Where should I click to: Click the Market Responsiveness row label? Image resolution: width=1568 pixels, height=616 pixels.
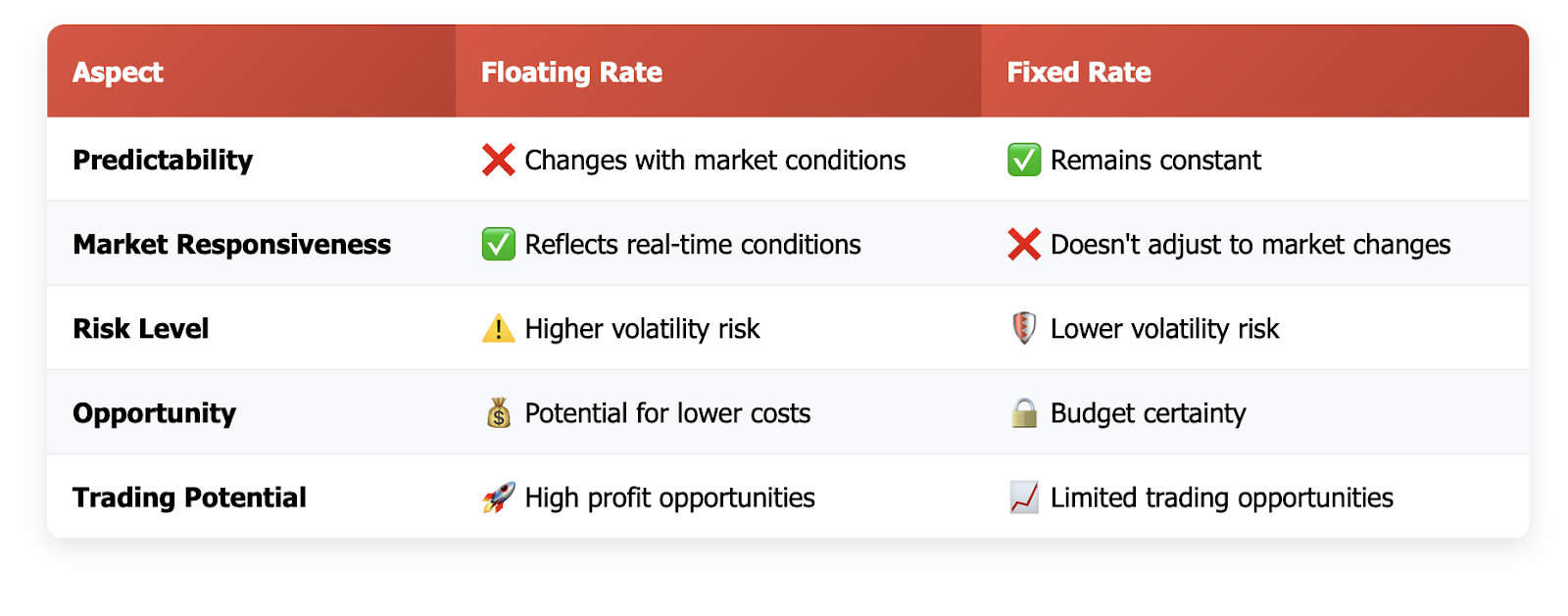(231, 245)
